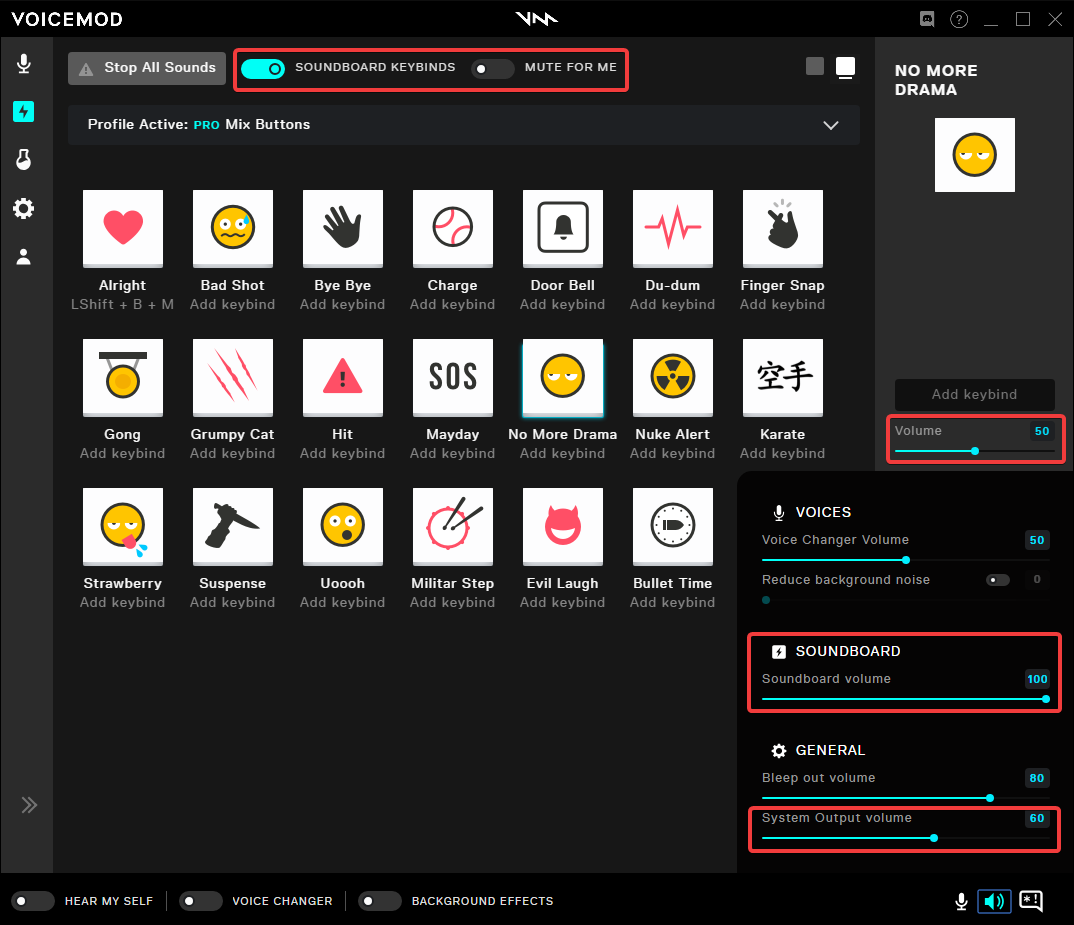Switch to small grid view icon

(815, 66)
